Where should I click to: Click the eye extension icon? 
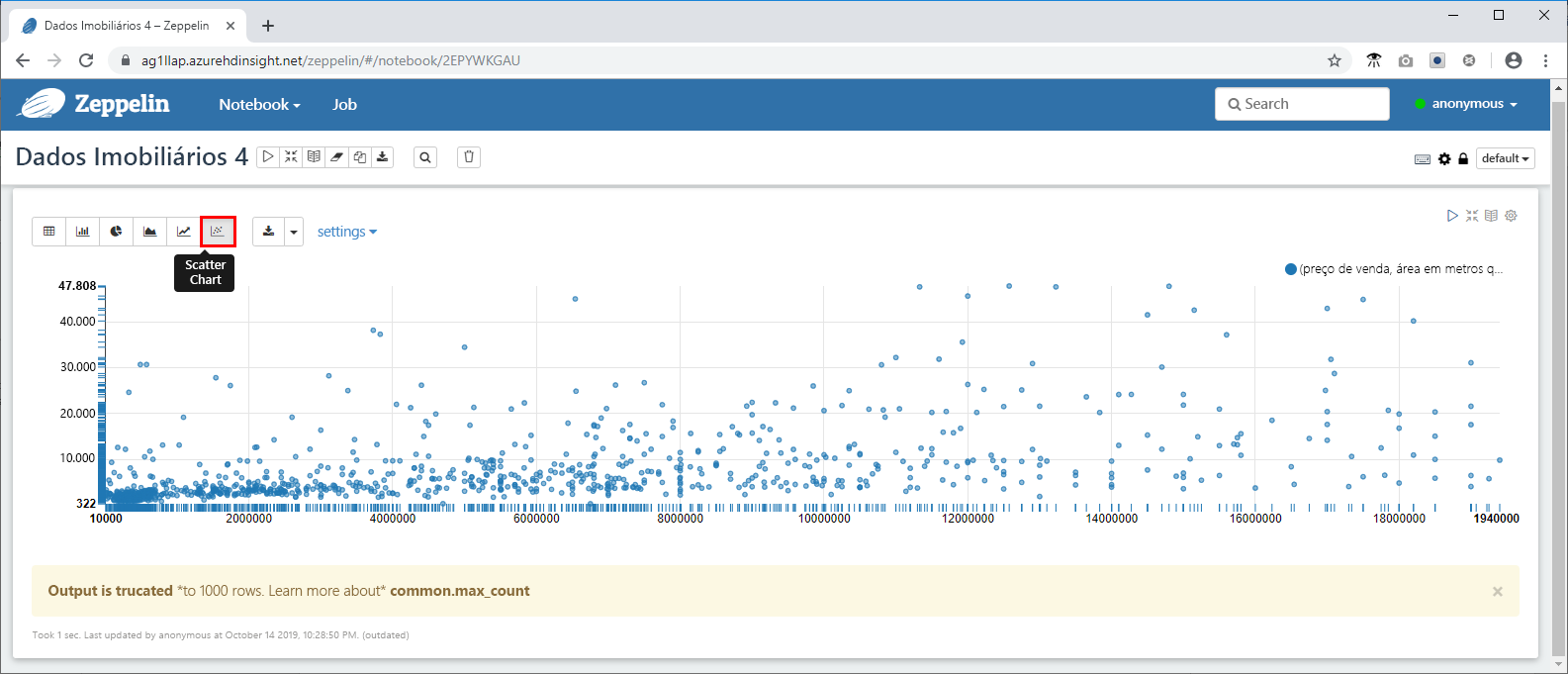coord(1374,60)
